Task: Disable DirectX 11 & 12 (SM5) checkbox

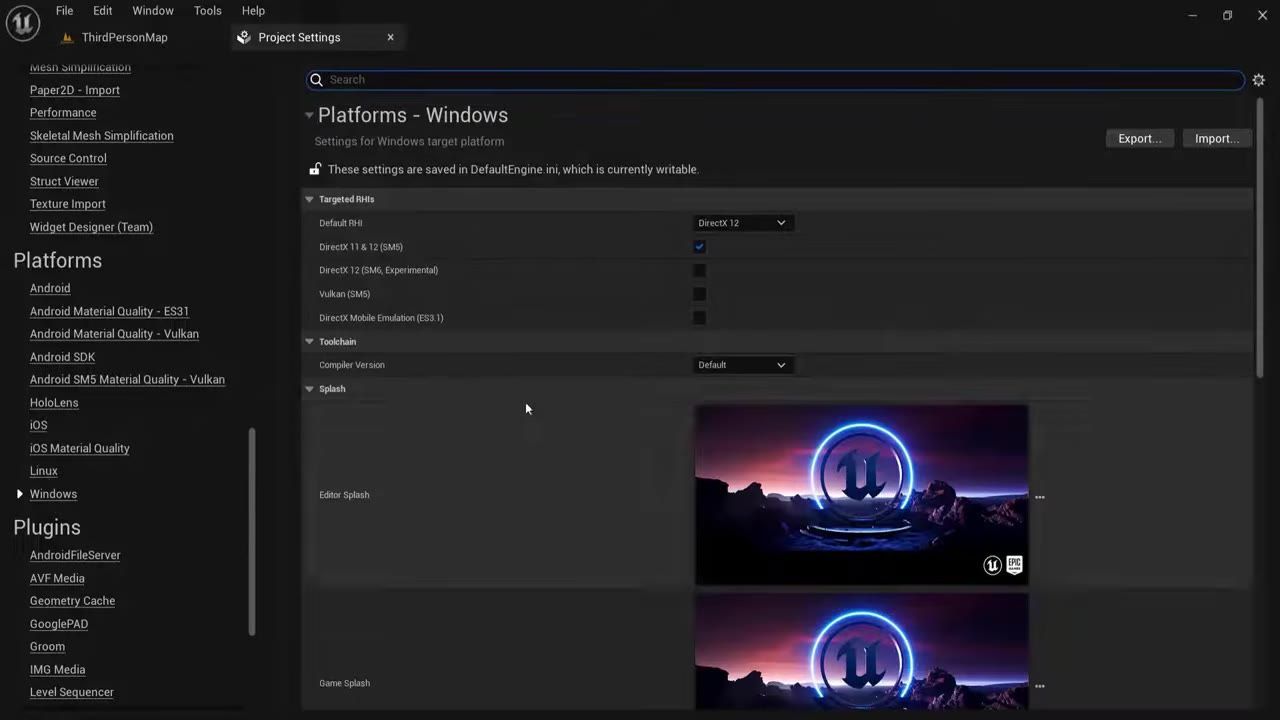Action: pyautogui.click(x=699, y=247)
